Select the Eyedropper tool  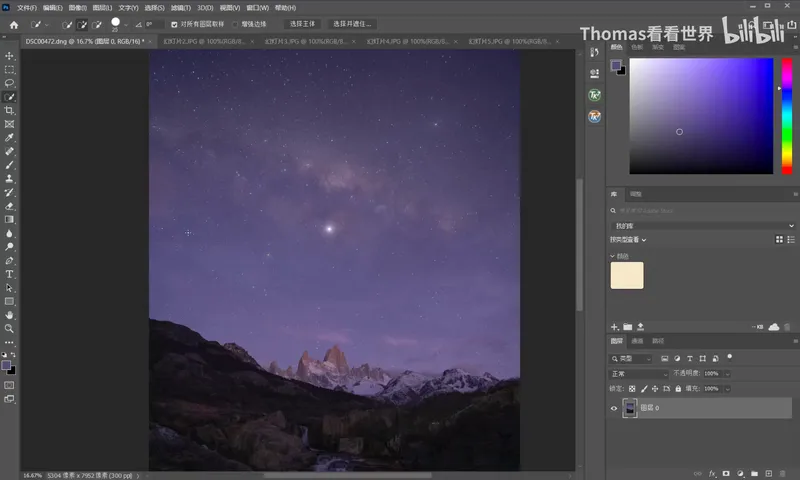(x=9, y=138)
